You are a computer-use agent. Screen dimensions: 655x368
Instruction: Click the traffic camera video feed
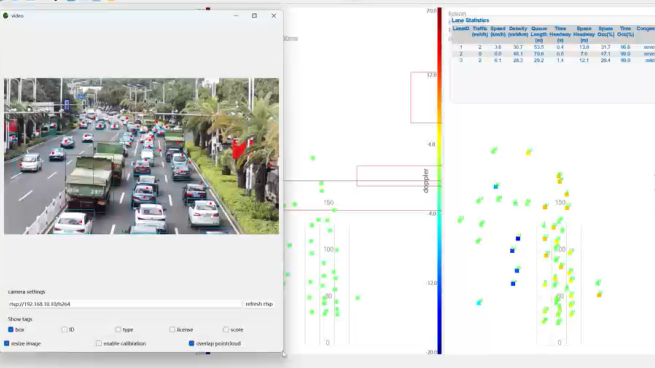[142, 156]
